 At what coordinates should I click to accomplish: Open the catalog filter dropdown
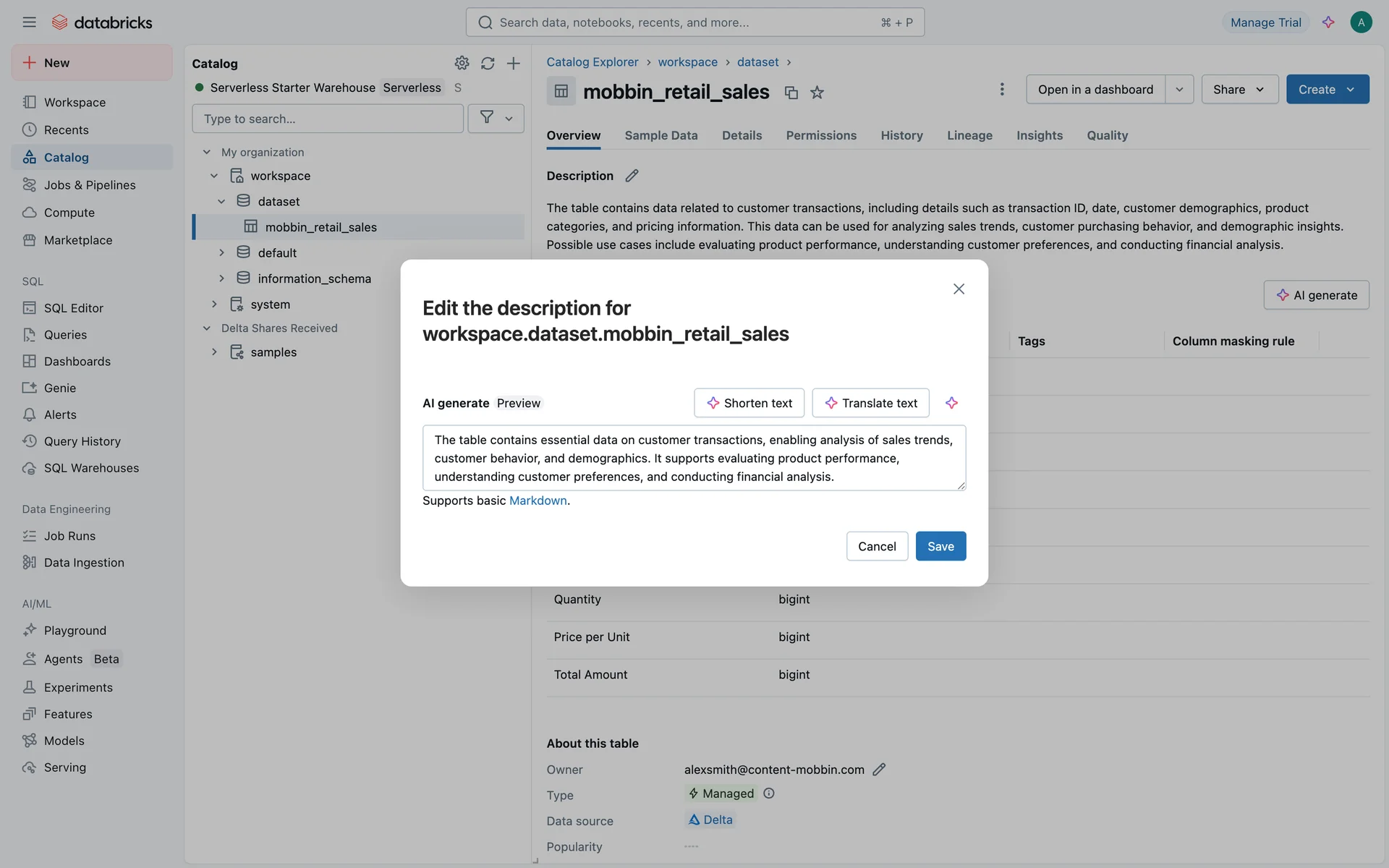496,118
